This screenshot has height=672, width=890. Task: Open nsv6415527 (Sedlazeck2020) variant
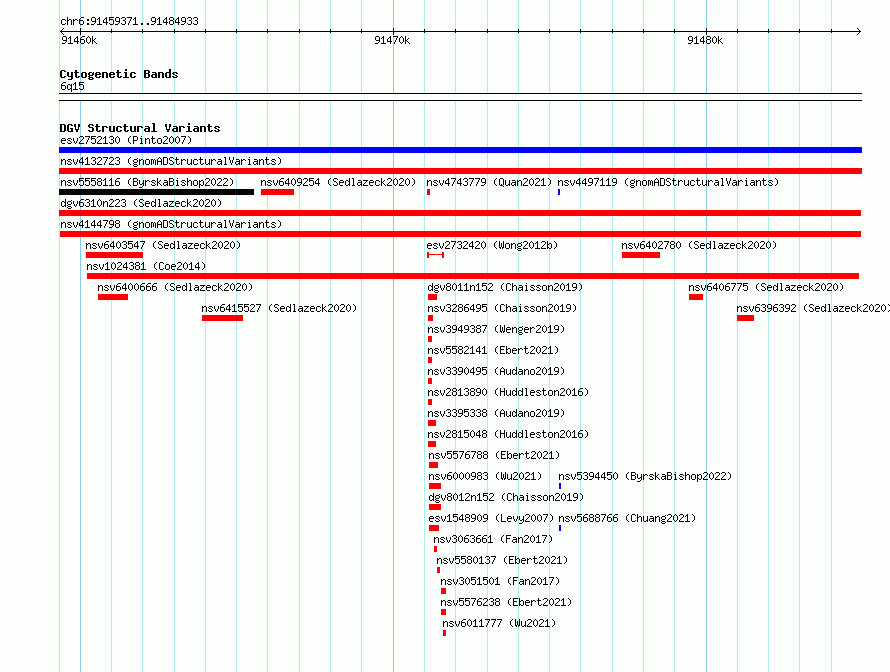[279, 308]
